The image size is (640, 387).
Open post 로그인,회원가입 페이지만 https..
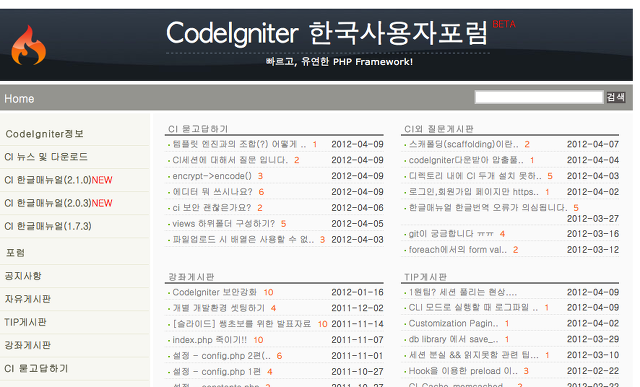tap(473, 192)
